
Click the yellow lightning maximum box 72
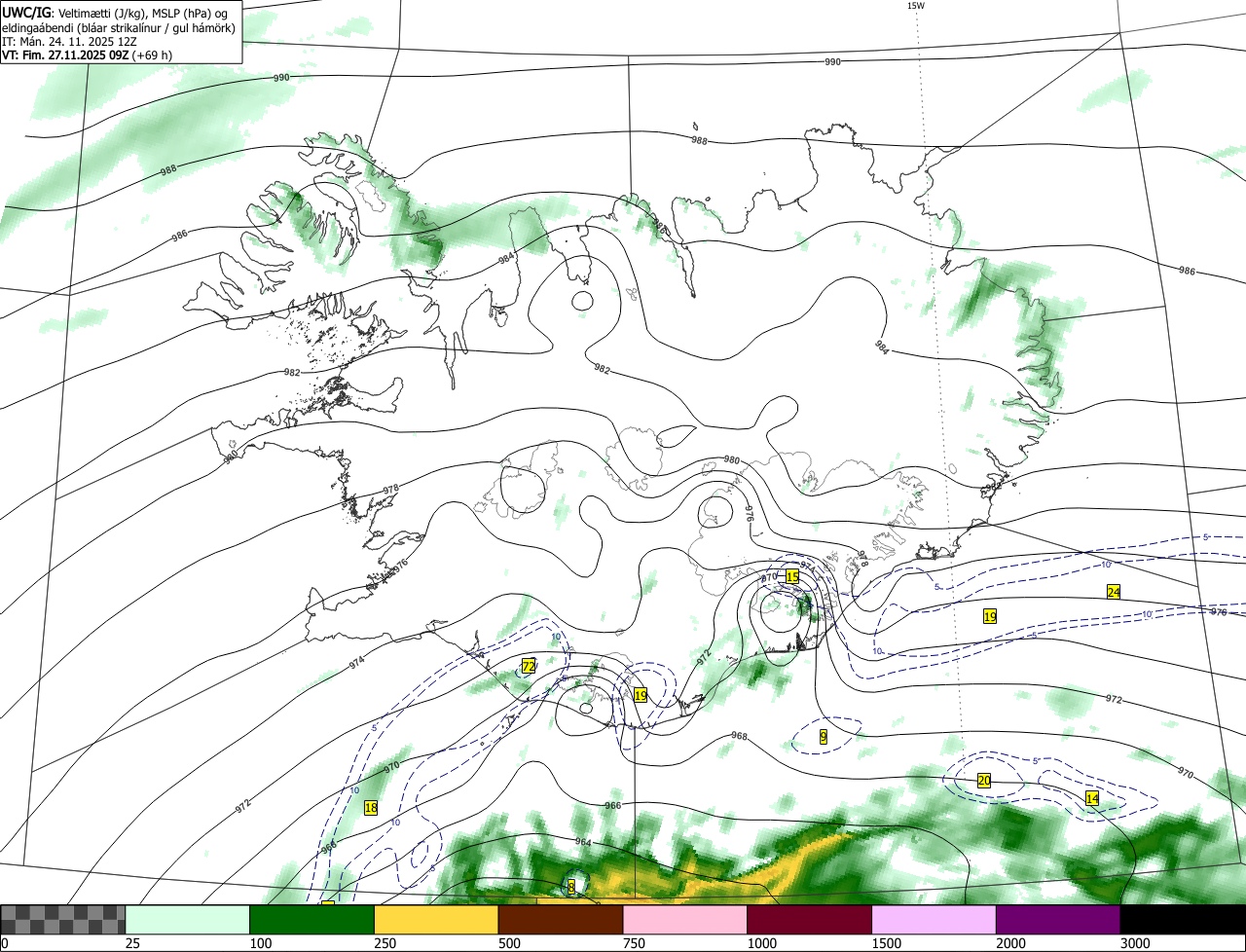coord(529,667)
